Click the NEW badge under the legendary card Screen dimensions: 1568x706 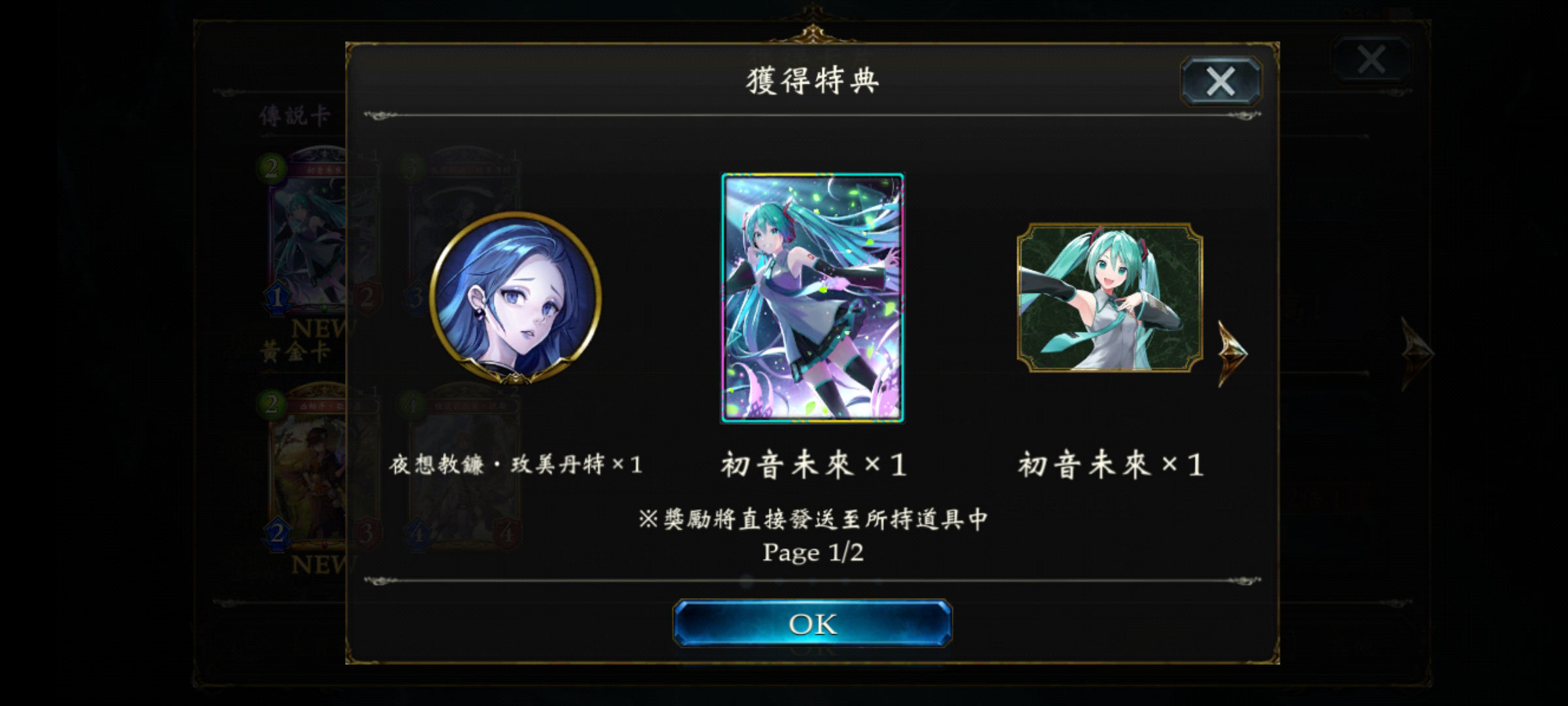pos(320,328)
